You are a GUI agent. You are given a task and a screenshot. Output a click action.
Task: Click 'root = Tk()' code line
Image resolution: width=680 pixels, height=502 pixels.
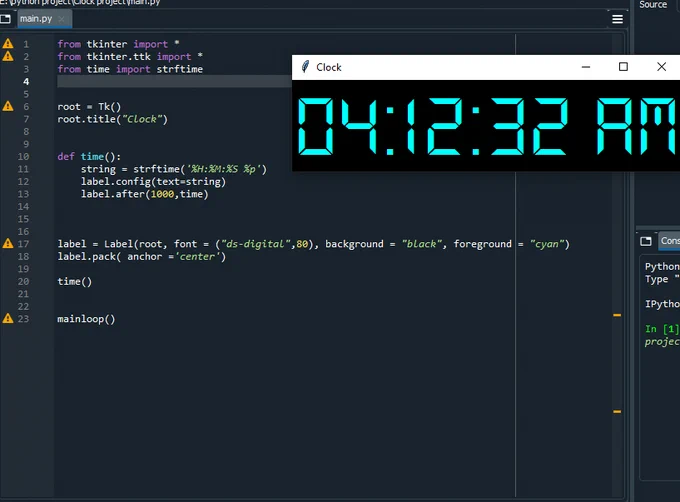click(89, 107)
